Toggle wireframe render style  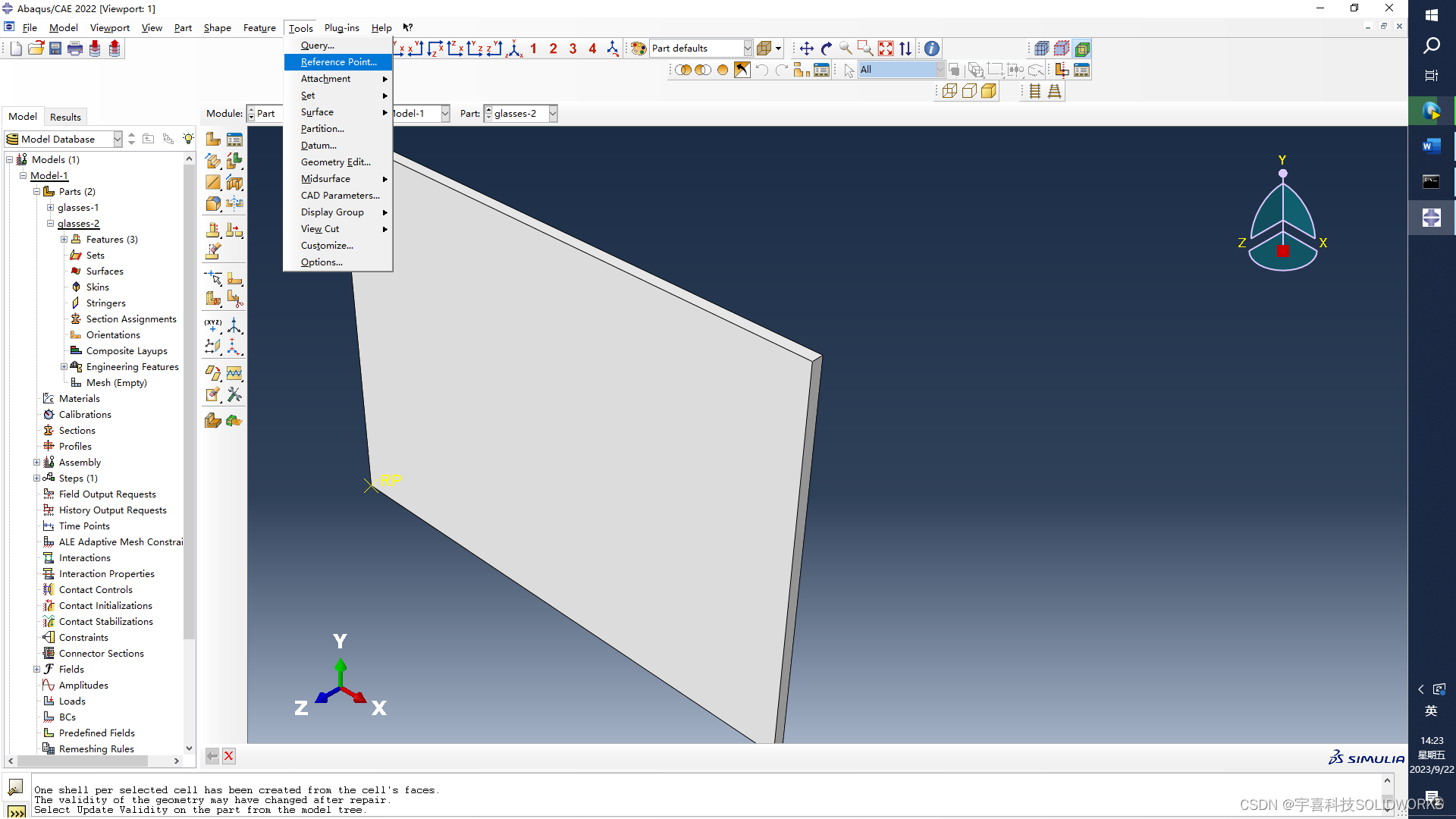point(949,91)
